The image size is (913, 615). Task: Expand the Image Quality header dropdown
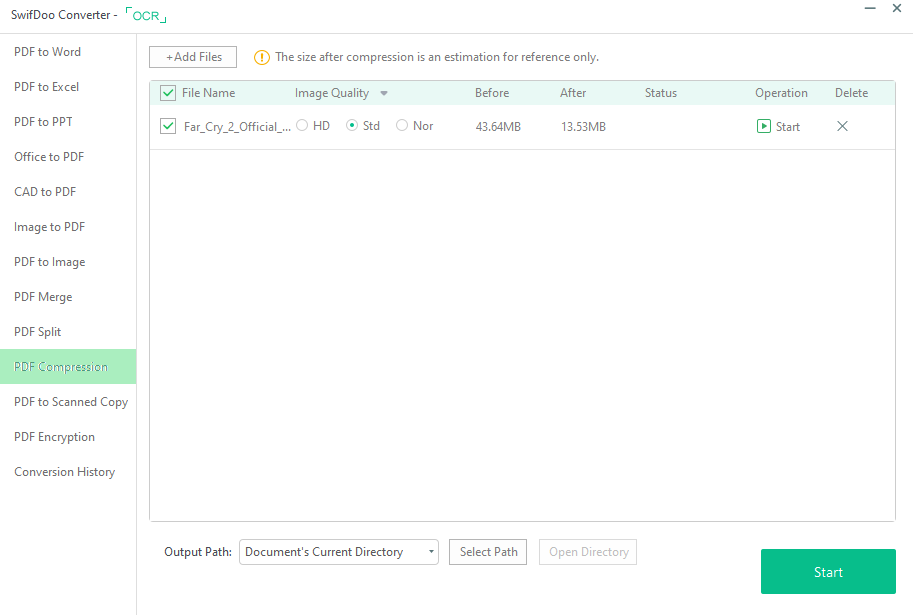tap(384, 93)
